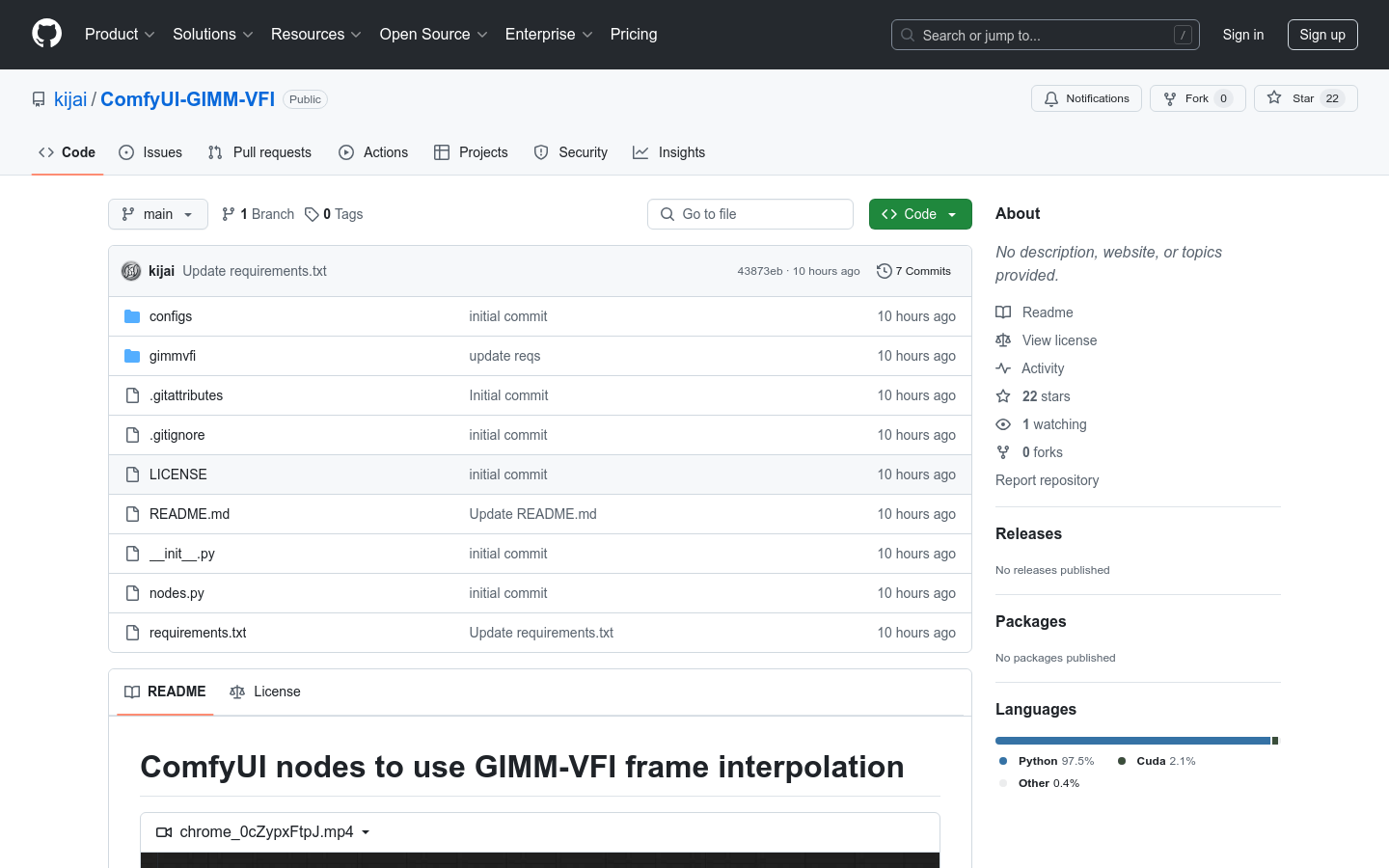Screen dimensions: 1389x868
Task: Switch to the Issues tab
Action: click(x=150, y=152)
